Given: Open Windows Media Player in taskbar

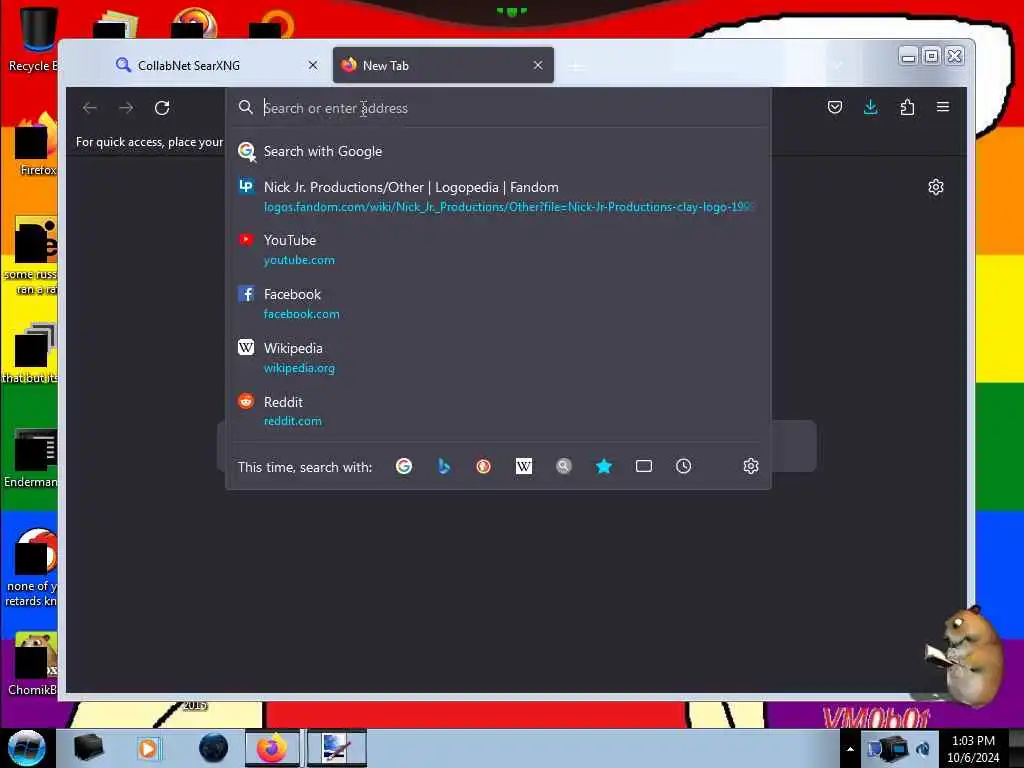Looking at the screenshot, I should point(148,748).
